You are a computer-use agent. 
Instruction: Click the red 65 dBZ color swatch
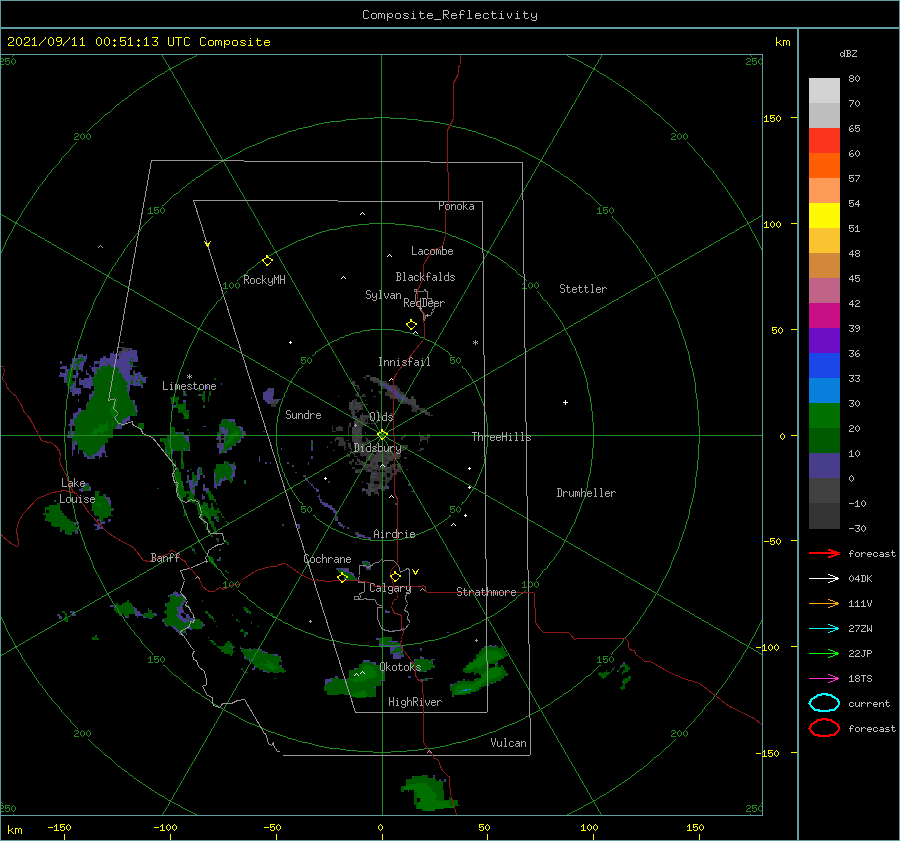[x=824, y=141]
